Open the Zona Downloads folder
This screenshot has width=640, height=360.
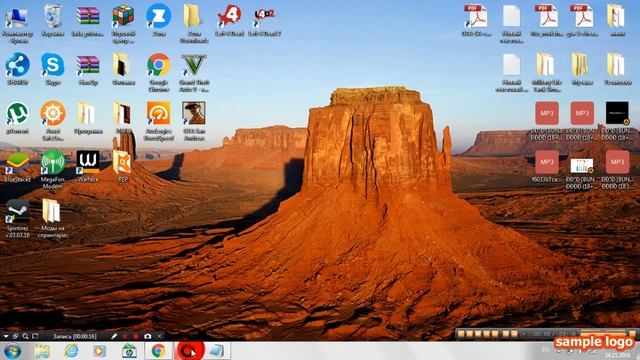[194, 23]
